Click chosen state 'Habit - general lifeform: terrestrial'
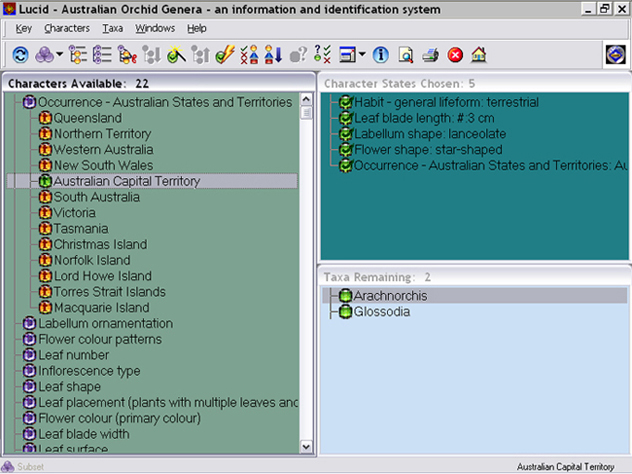 tap(446, 102)
